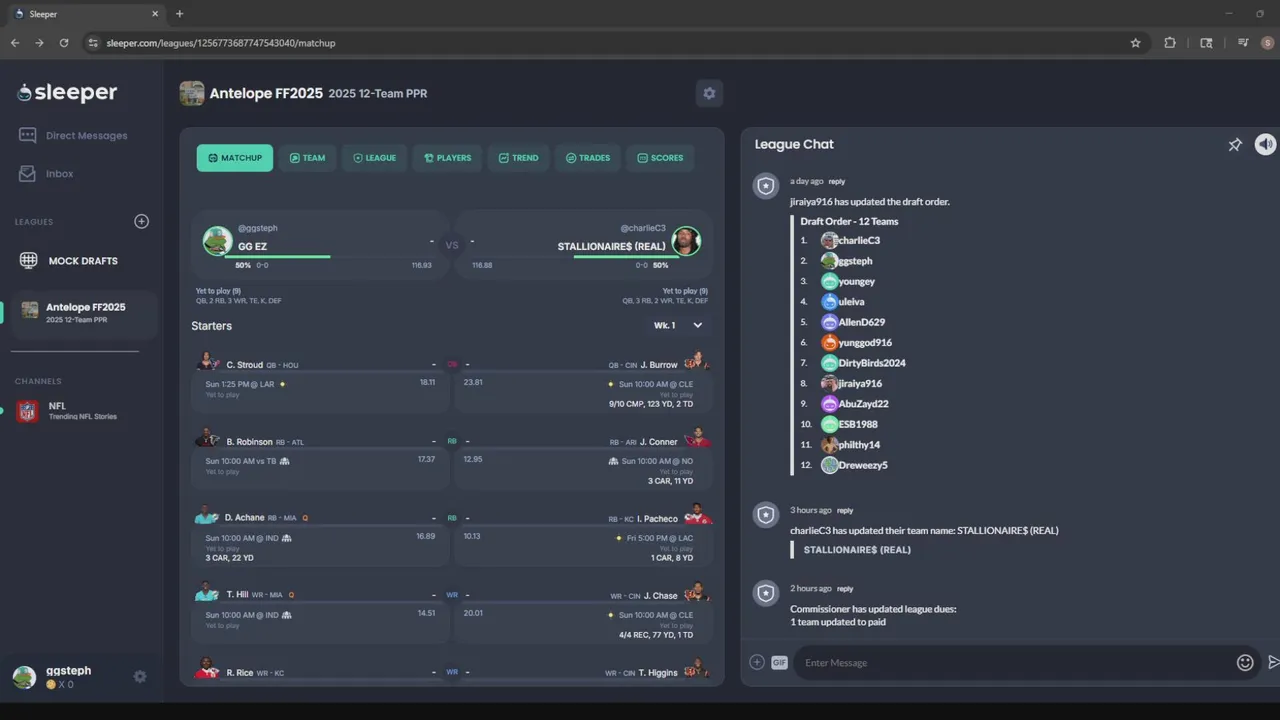Click STALLIONAIRE$ (REAL) team avatar

pyautogui.click(x=686, y=241)
